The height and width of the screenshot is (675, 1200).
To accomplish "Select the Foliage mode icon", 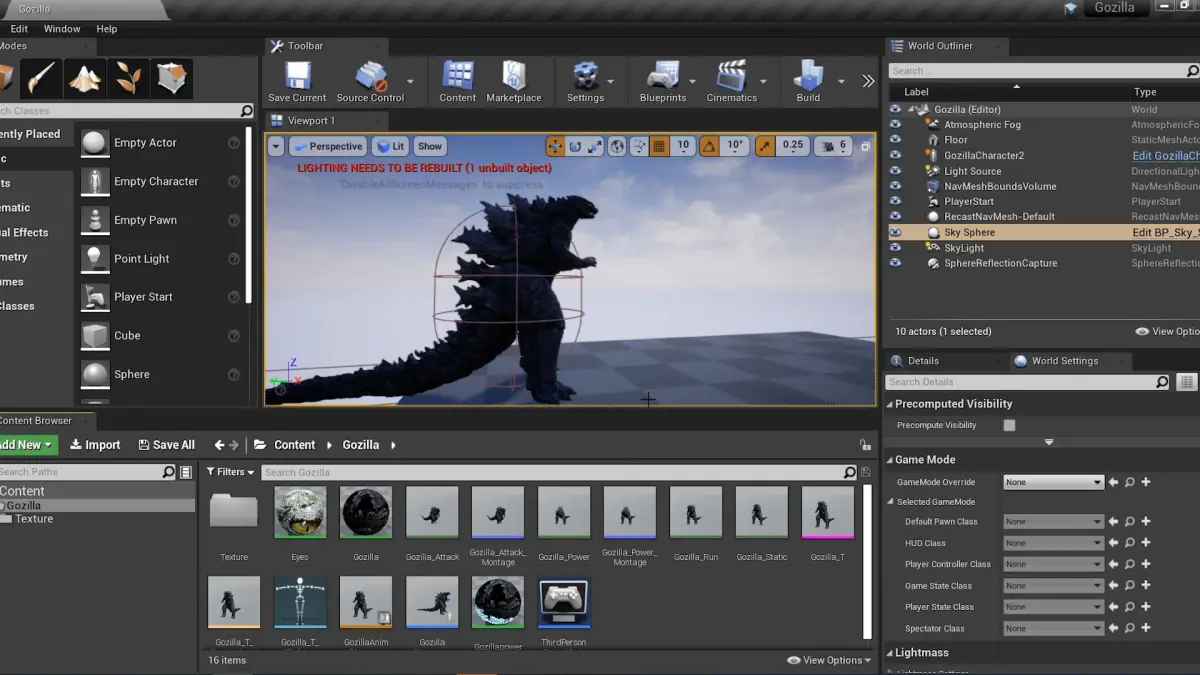I will (128, 78).
